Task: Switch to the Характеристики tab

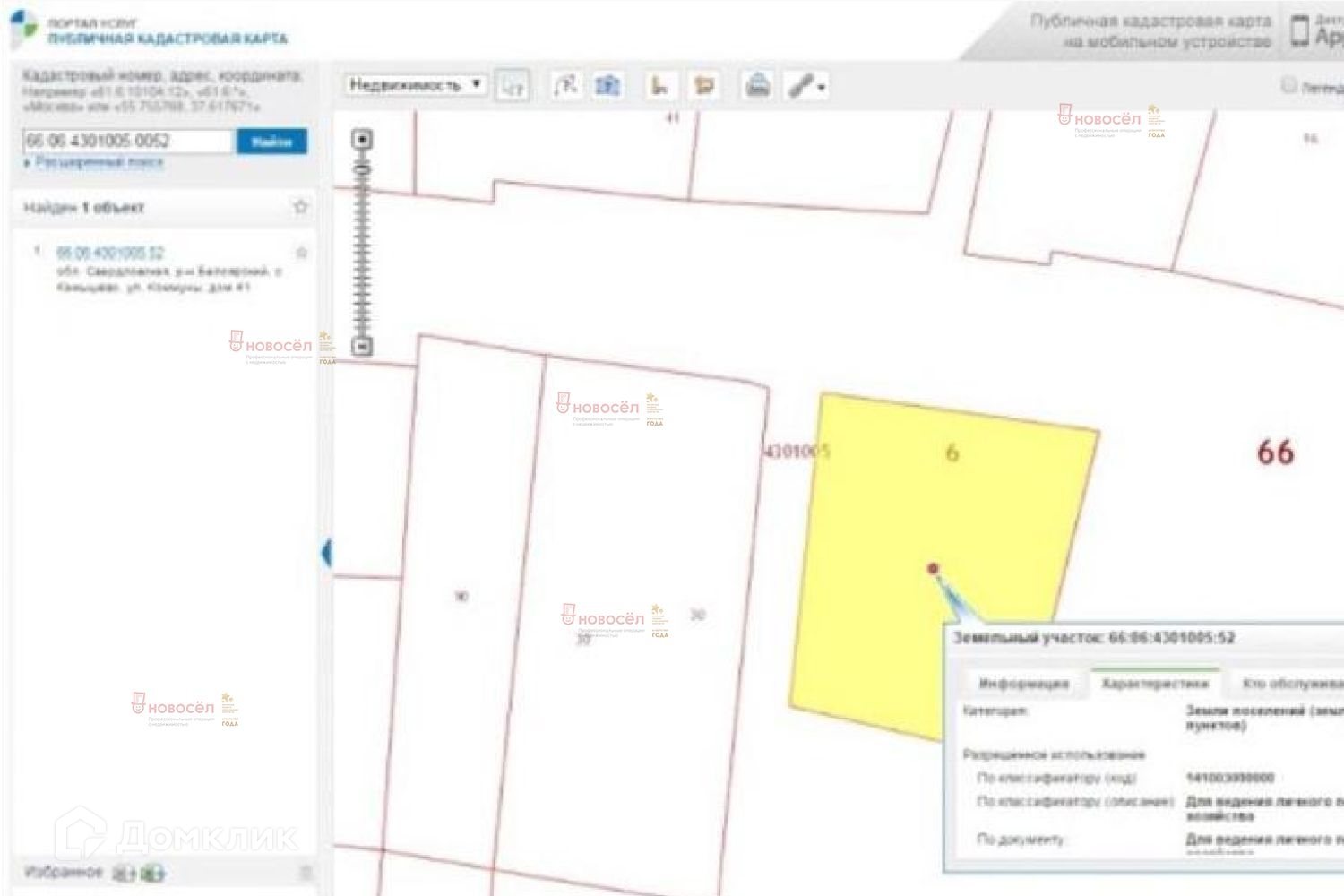Action: click(x=1154, y=684)
